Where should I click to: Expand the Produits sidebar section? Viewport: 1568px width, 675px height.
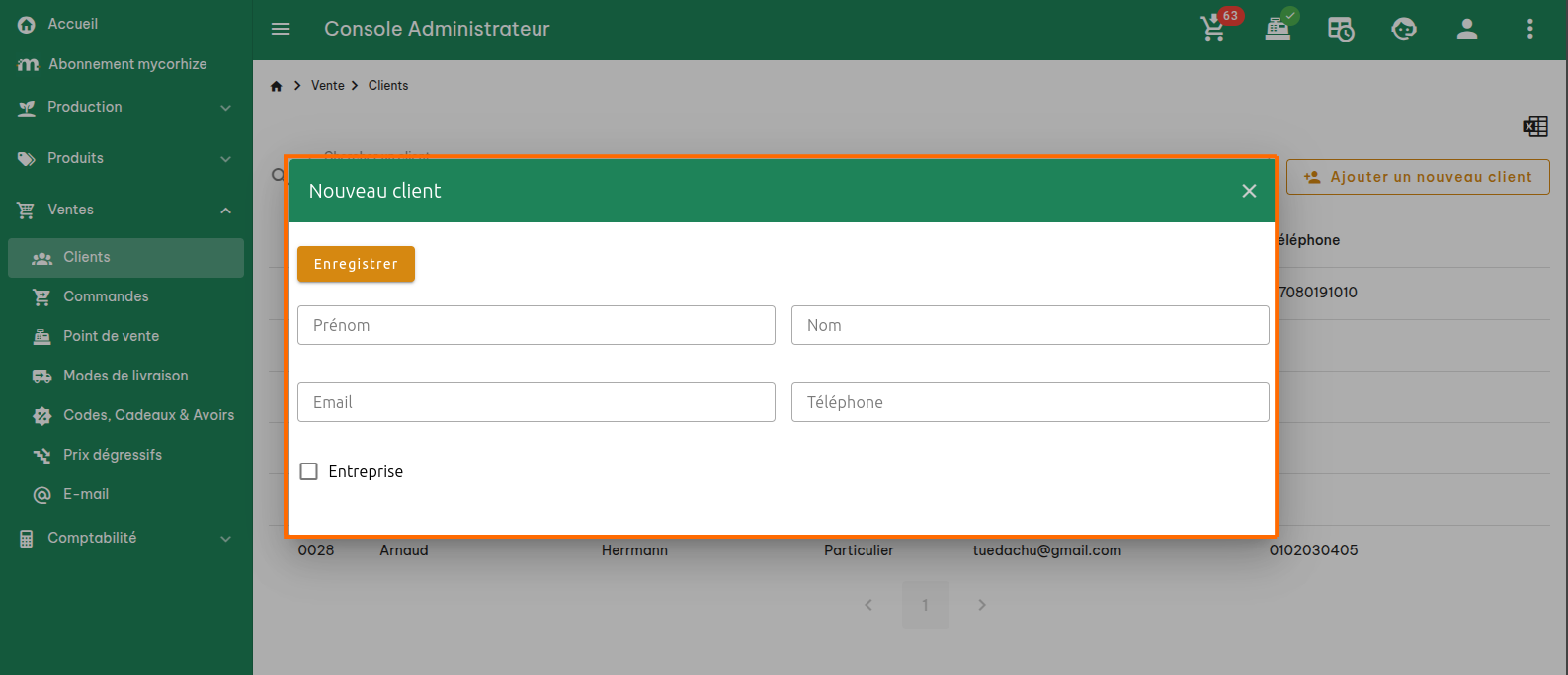tap(125, 158)
